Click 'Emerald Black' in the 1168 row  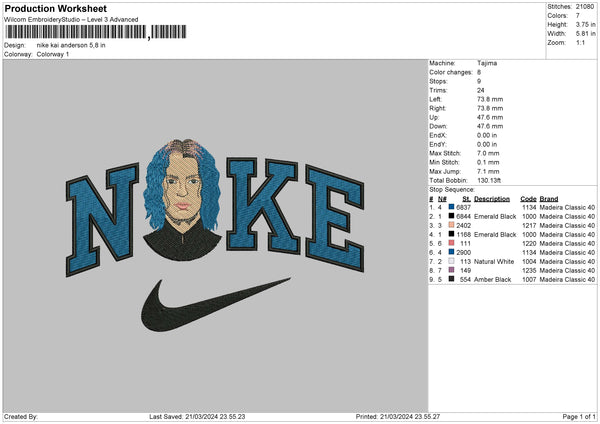pyautogui.click(x=495, y=235)
